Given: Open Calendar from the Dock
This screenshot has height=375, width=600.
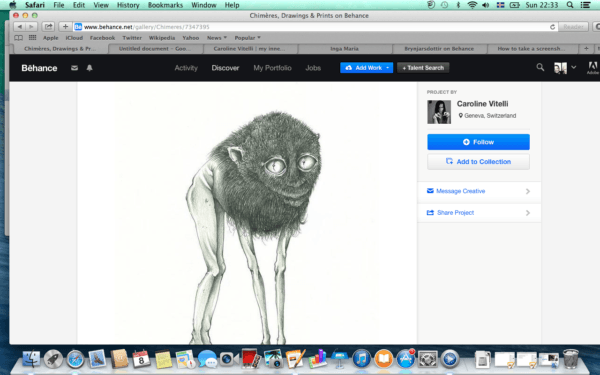Looking at the screenshot, I should (x=141, y=359).
